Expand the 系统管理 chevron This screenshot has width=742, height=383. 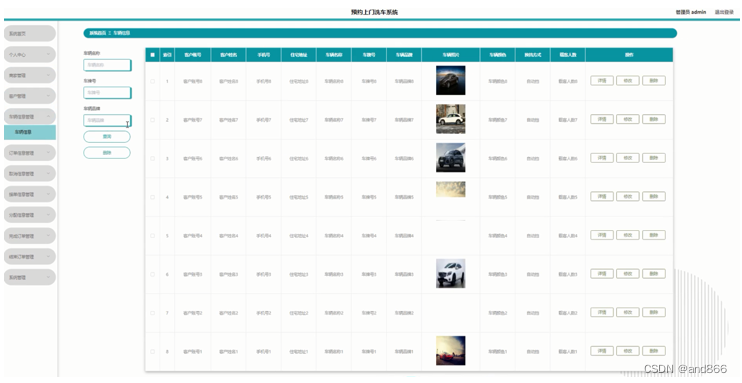pos(48,277)
